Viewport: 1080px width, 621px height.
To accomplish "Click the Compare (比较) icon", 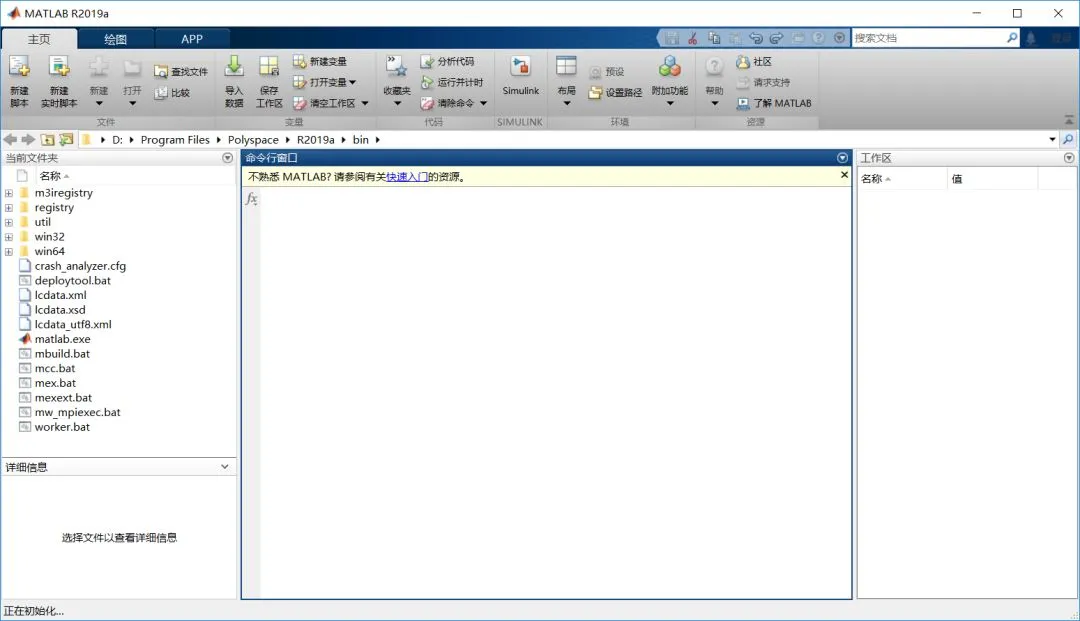I will [x=160, y=92].
